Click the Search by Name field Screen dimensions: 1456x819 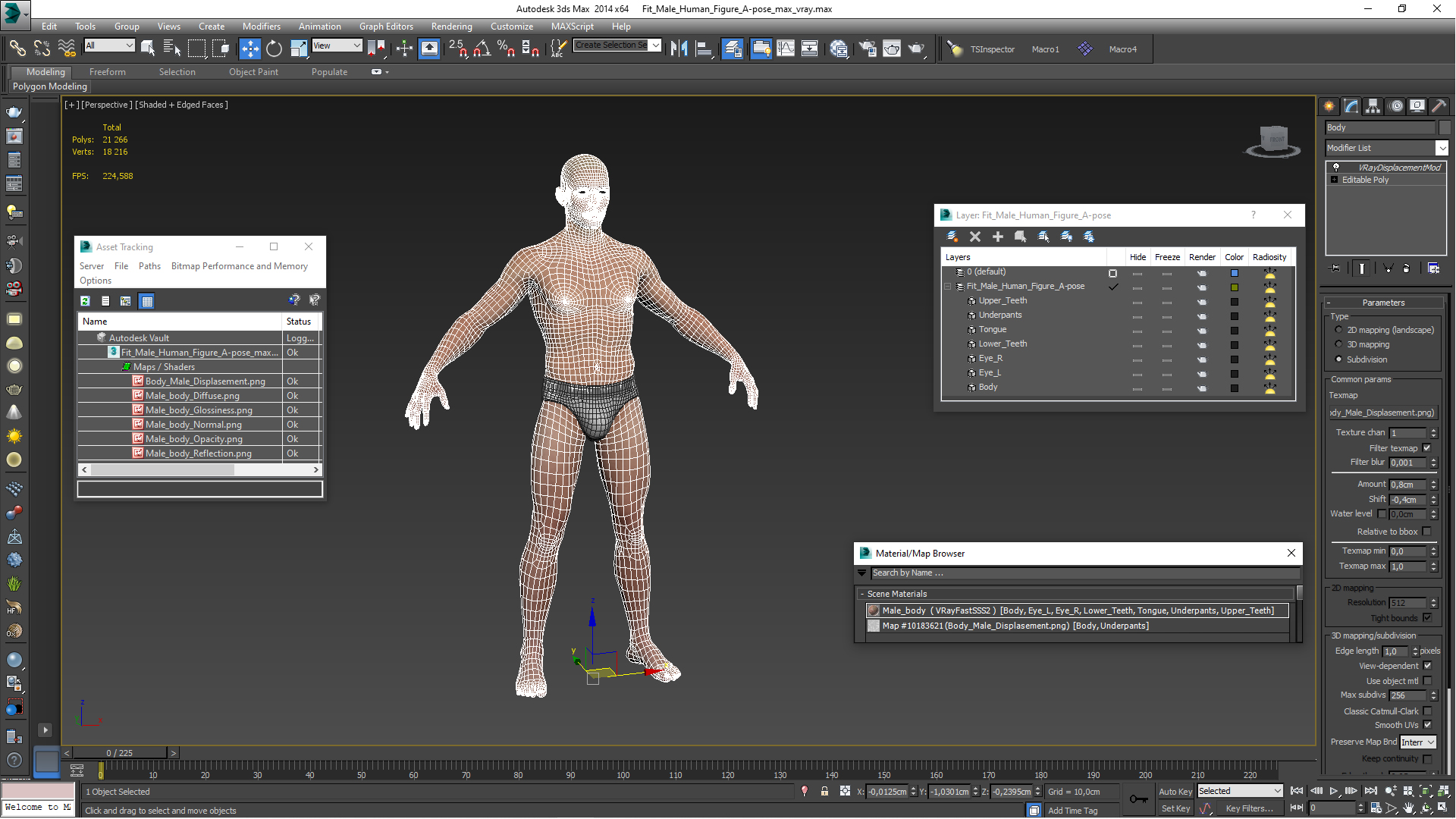point(1085,573)
